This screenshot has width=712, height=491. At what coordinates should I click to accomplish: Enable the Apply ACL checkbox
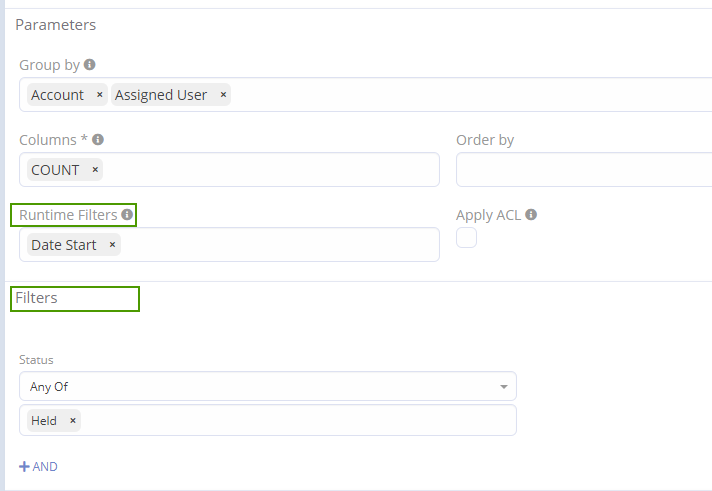[x=466, y=238]
